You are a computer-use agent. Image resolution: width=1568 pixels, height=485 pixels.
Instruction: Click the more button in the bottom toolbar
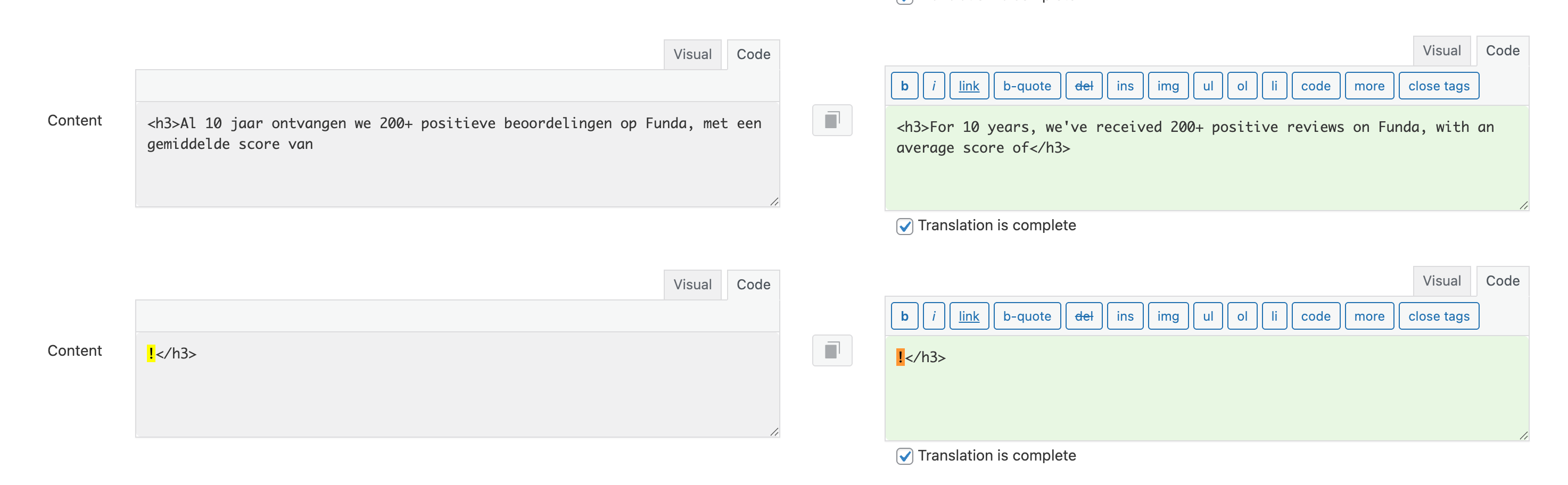click(1369, 316)
